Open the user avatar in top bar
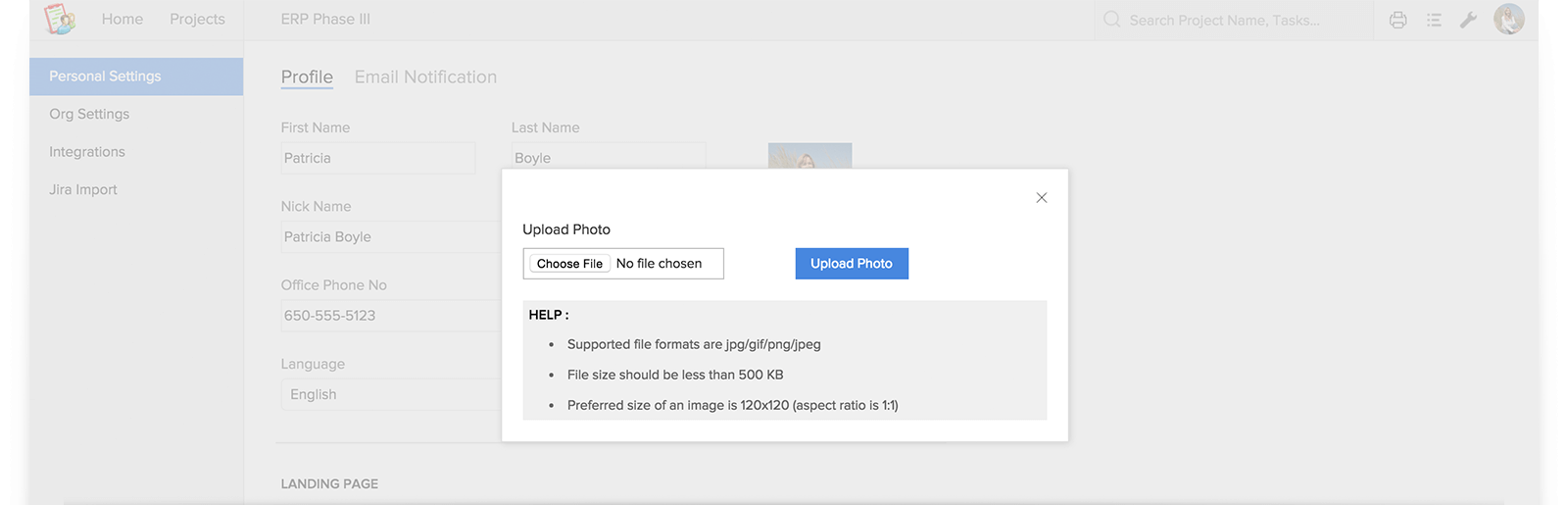 (1509, 19)
